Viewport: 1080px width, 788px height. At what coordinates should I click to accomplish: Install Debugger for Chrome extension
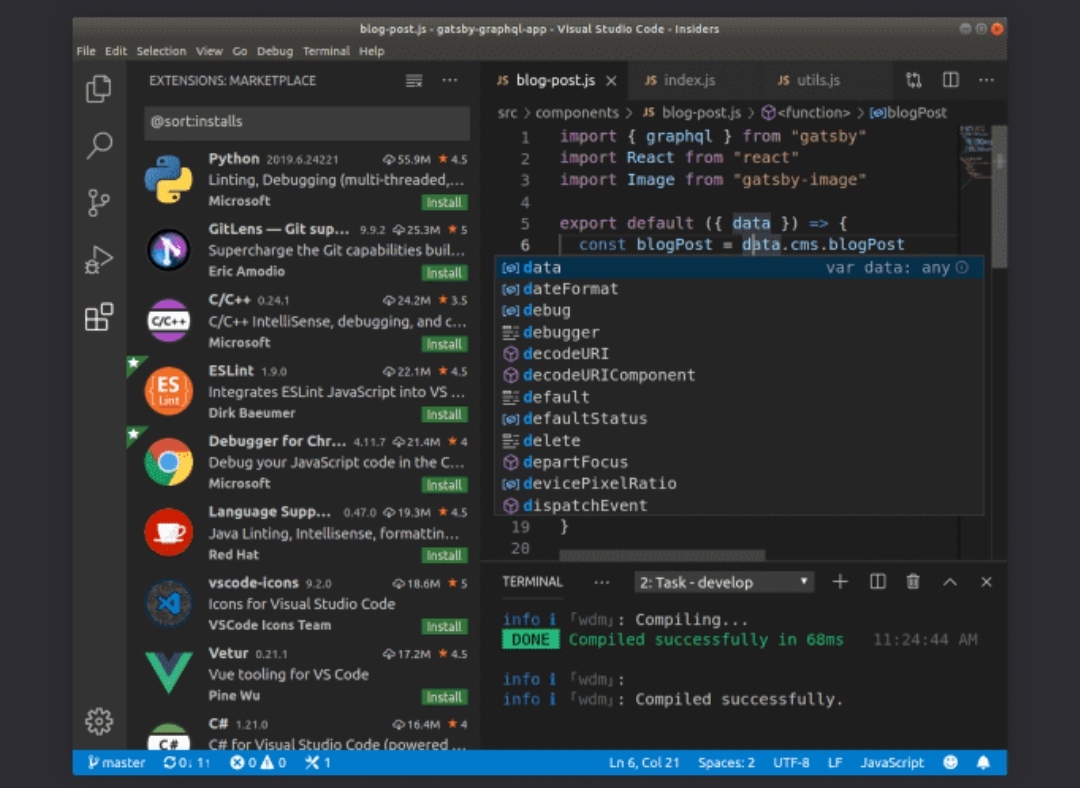pos(444,485)
